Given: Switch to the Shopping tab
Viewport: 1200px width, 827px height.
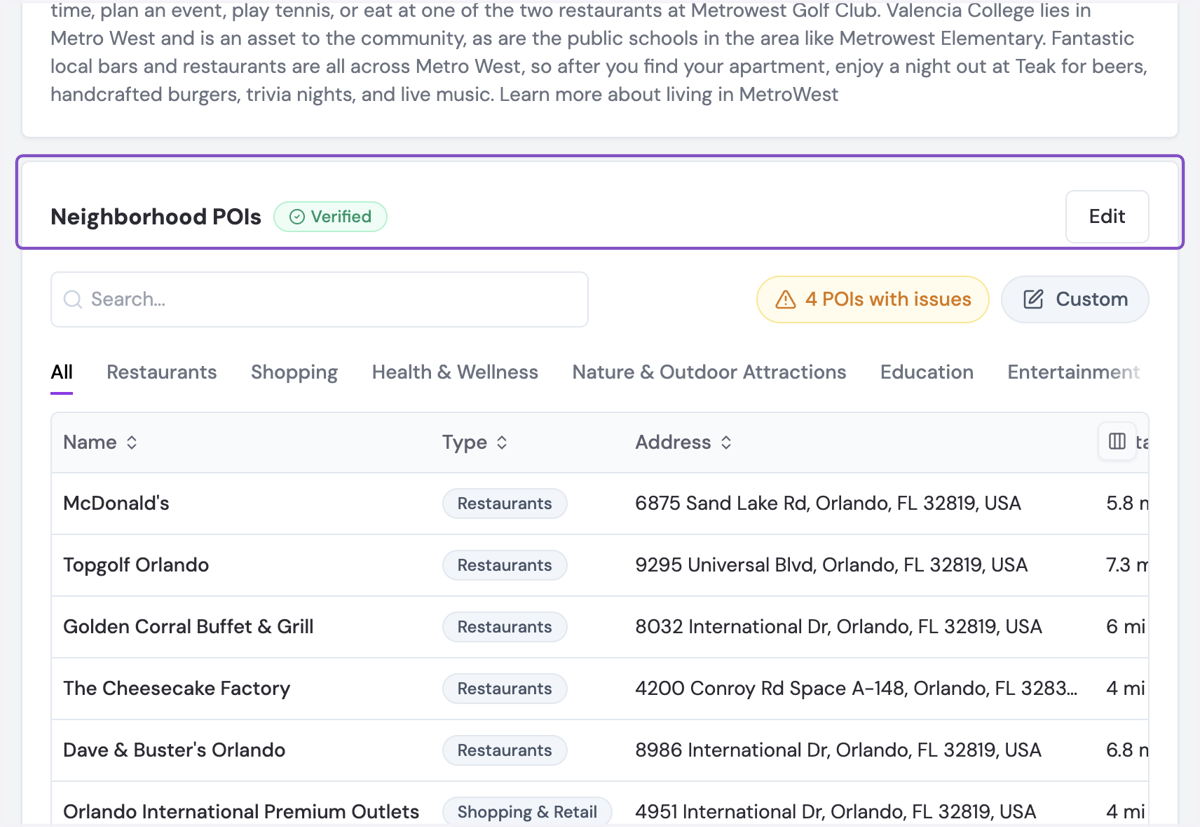Looking at the screenshot, I should point(294,372).
